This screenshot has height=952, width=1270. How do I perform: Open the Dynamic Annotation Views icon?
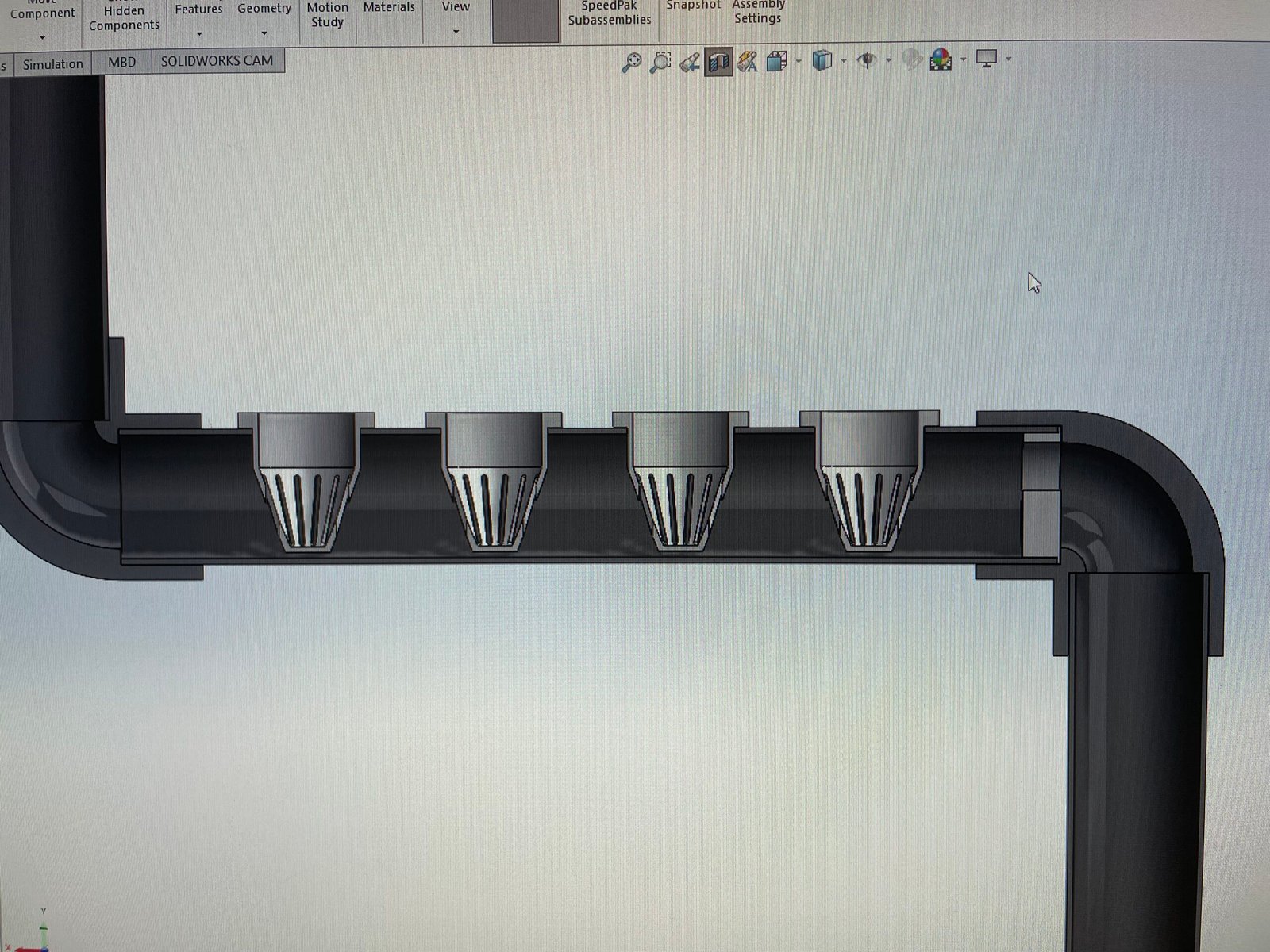[x=747, y=62]
